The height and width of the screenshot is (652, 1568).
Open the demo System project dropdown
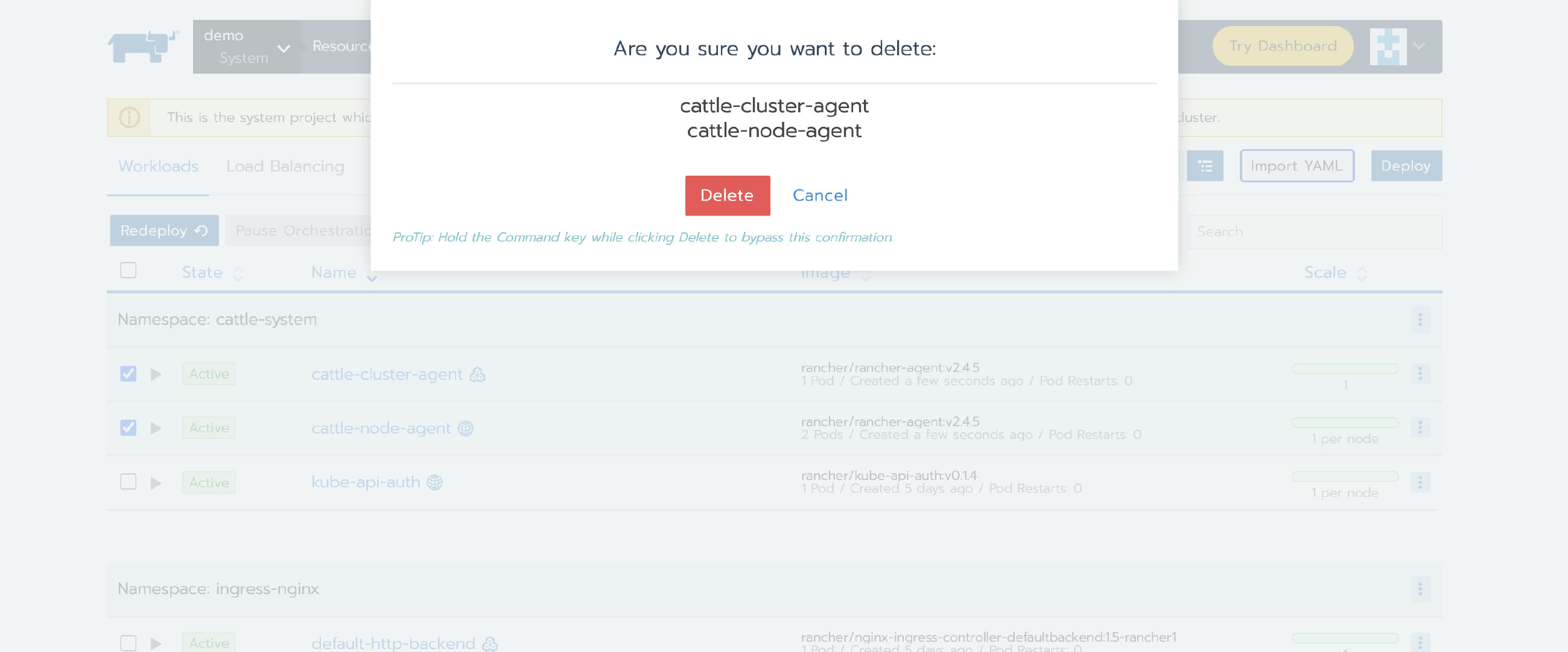[246, 47]
